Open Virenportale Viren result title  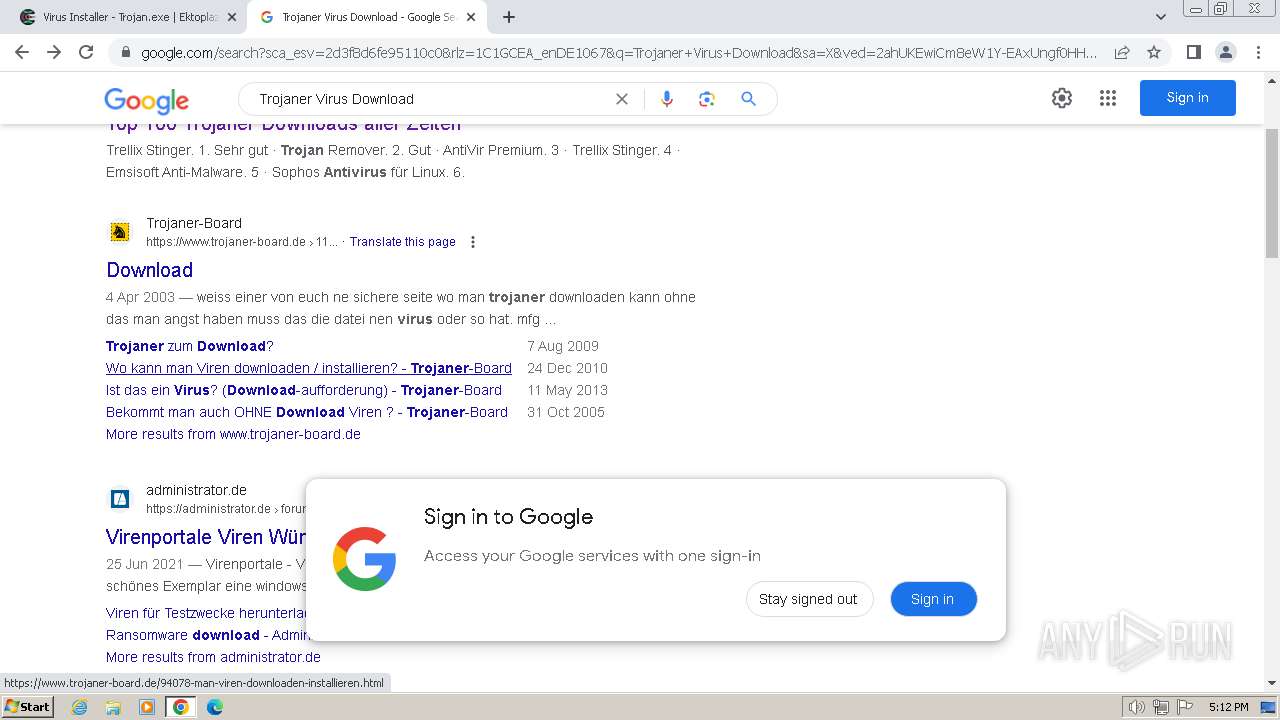[x=205, y=537]
